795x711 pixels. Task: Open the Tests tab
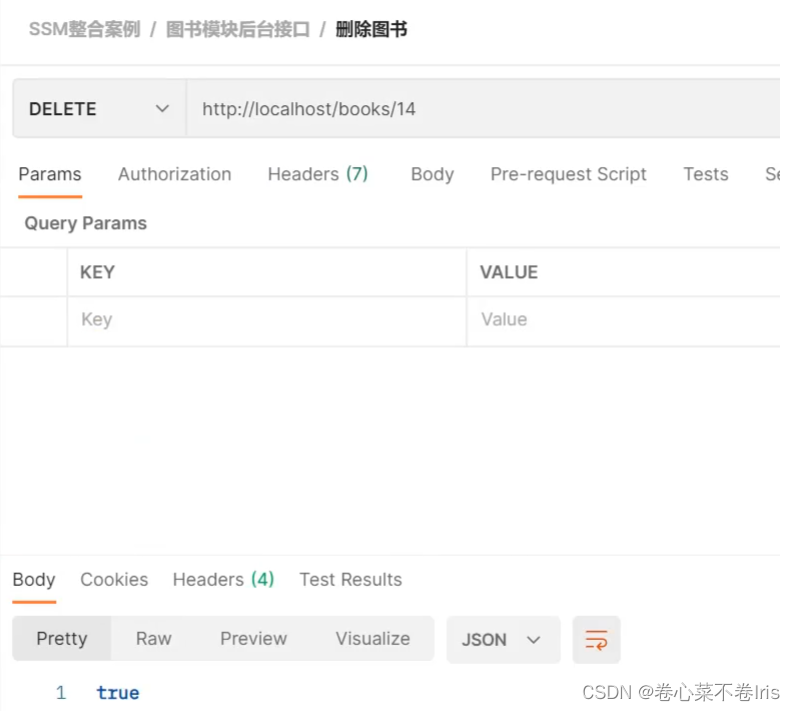tap(706, 174)
